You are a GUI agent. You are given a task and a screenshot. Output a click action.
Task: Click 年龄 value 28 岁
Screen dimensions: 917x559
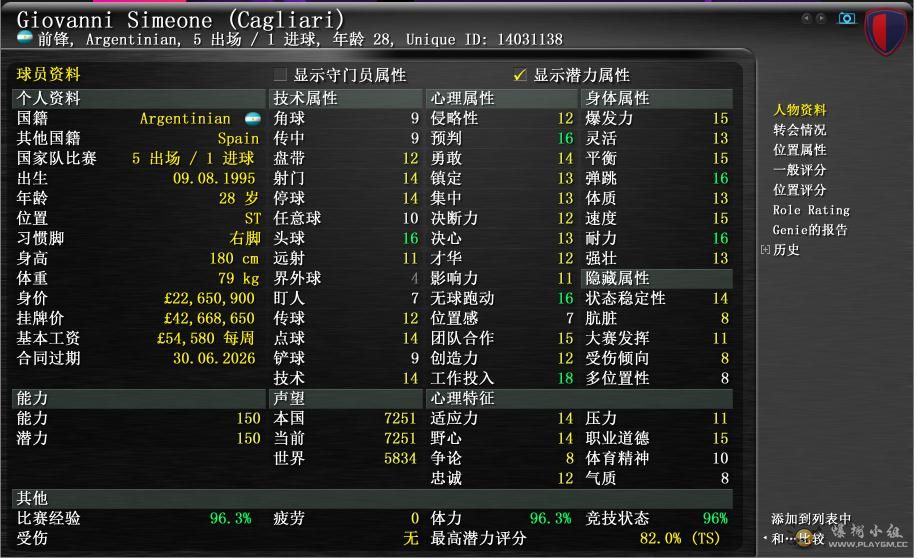239,198
